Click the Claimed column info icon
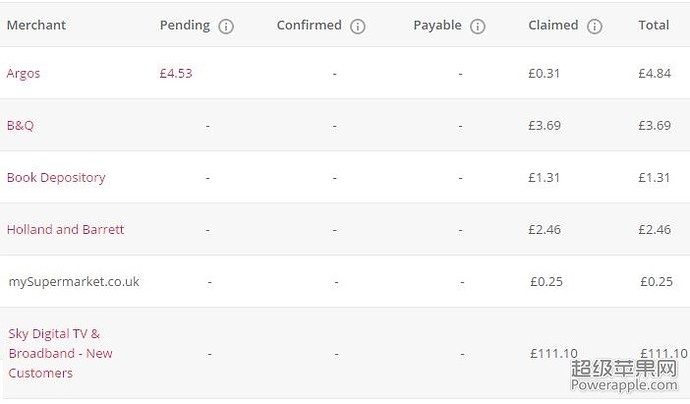The width and height of the screenshot is (690, 404). [595, 26]
